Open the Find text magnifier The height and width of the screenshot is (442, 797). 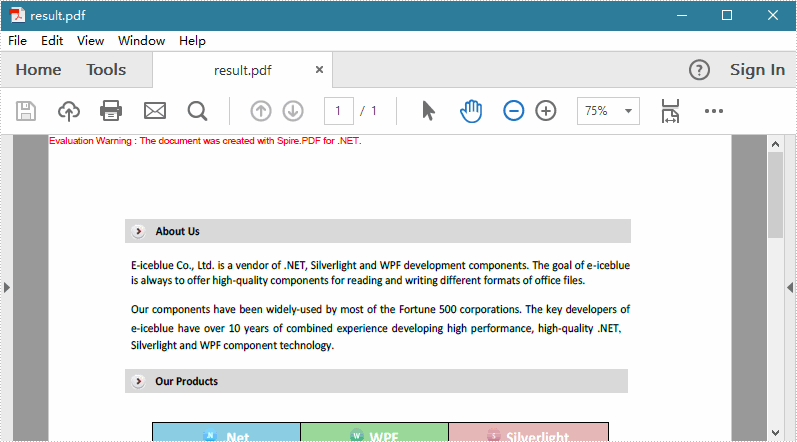click(x=197, y=111)
